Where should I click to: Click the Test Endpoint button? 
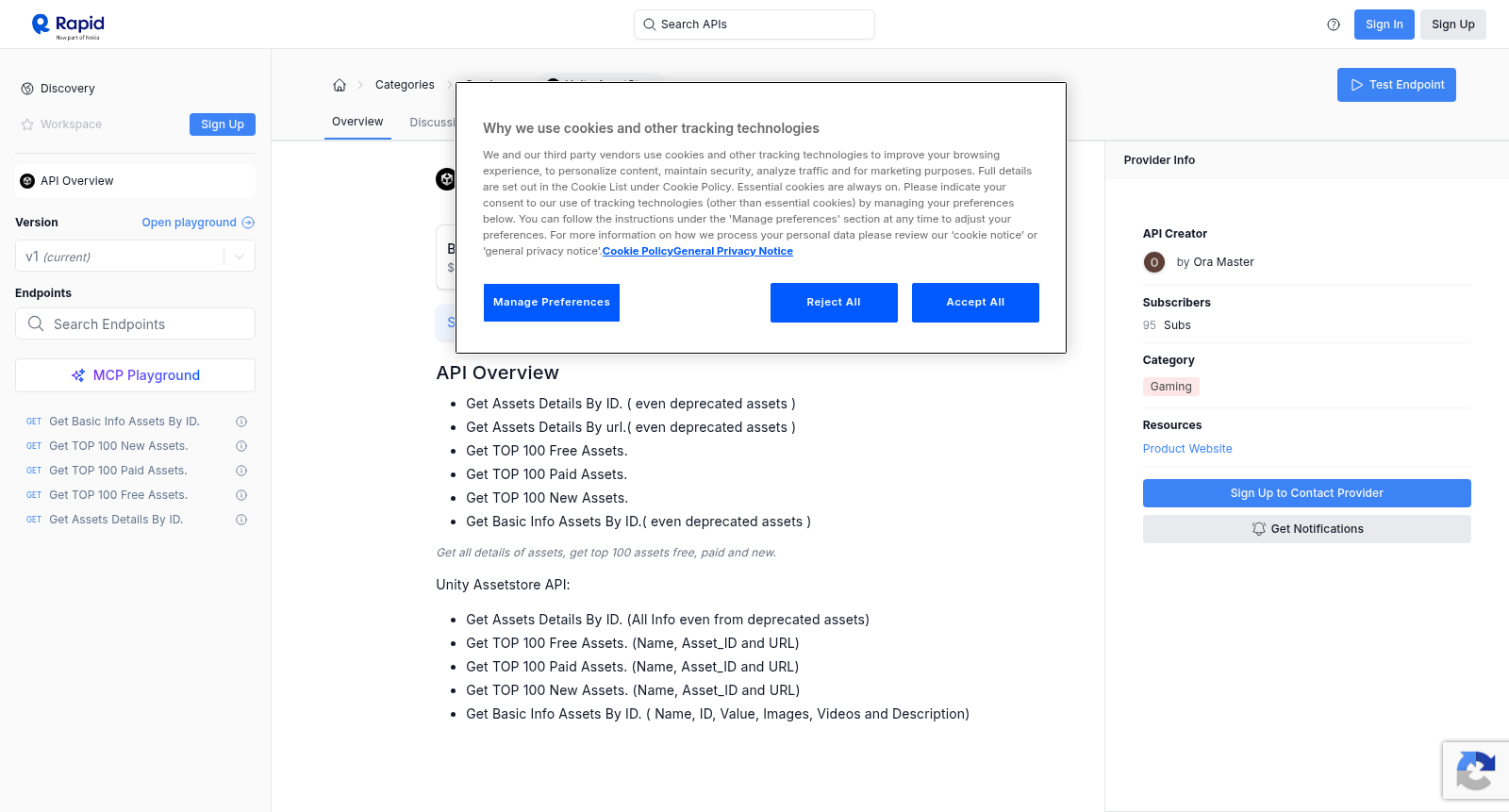(x=1397, y=85)
